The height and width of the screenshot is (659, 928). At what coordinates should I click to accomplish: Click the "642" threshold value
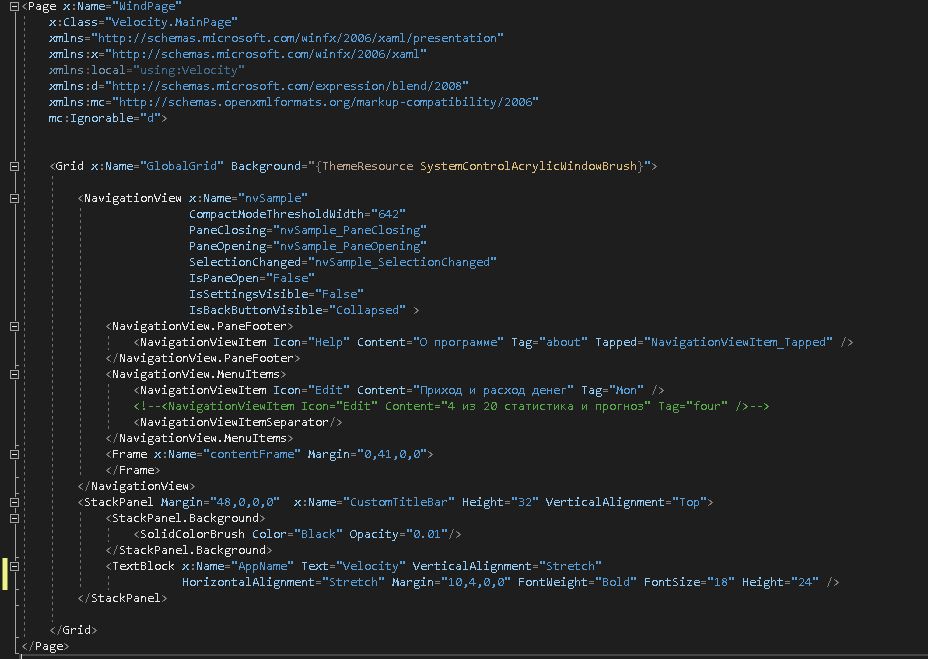388,214
